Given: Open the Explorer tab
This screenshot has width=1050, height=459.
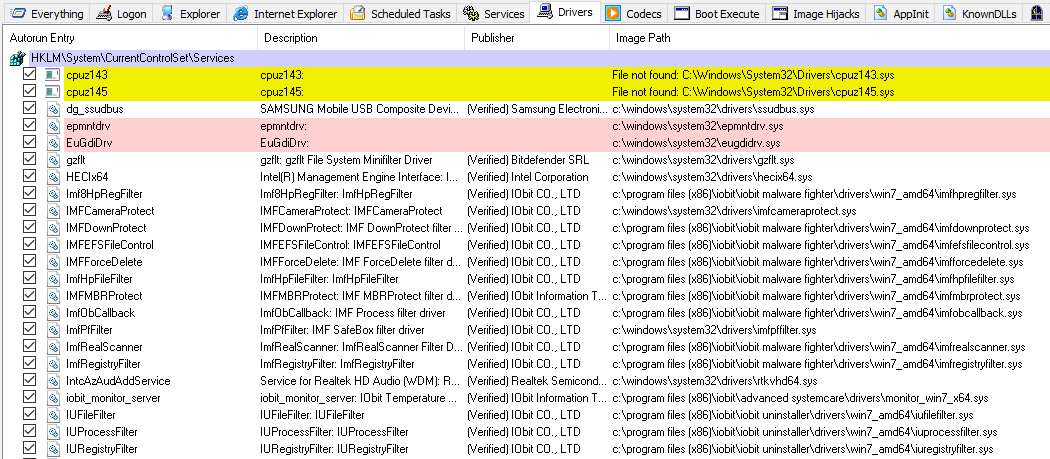Looking at the screenshot, I should click(x=190, y=13).
